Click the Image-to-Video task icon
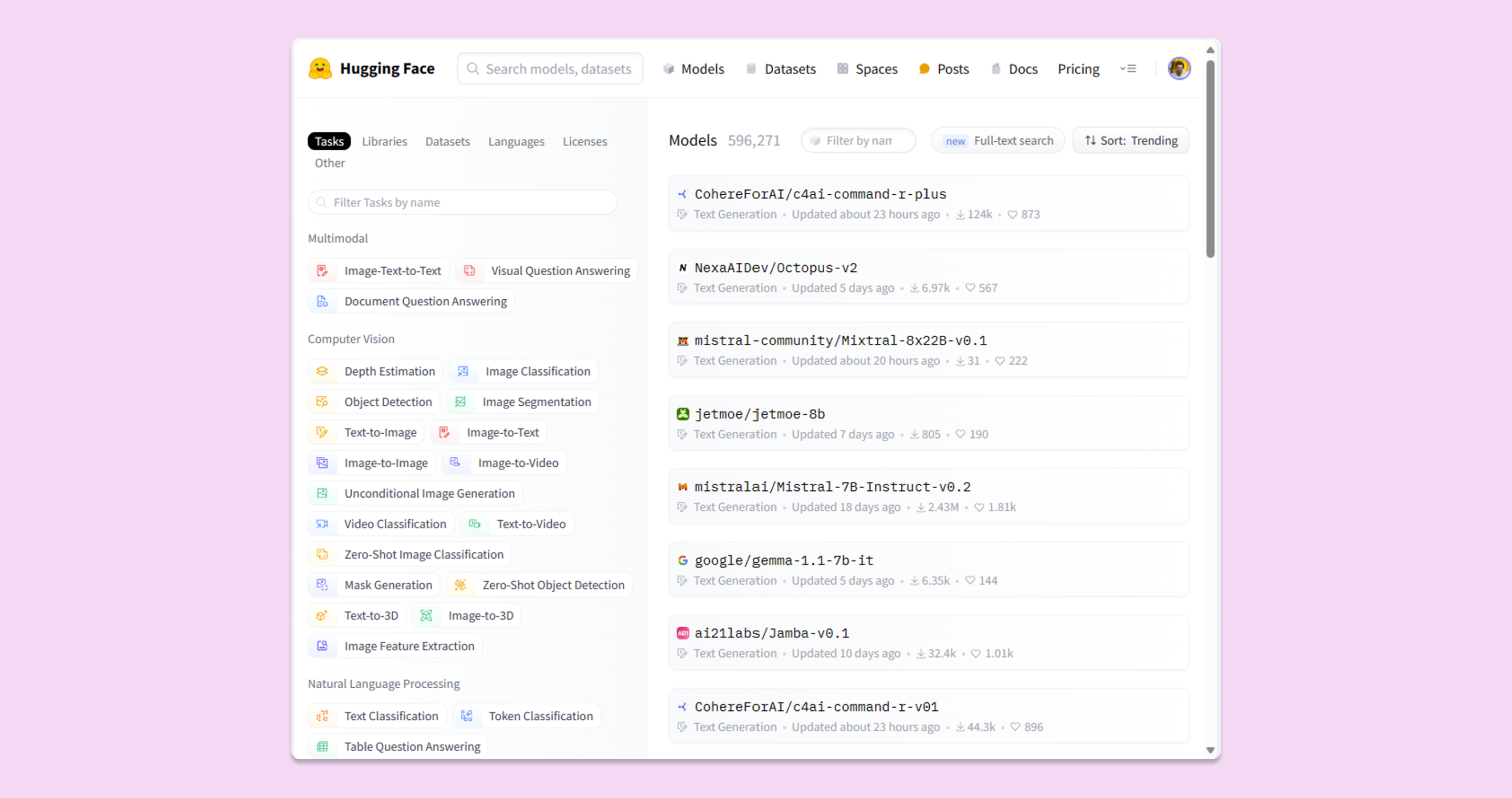The image size is (1512, 798). (x=456, y=463)
